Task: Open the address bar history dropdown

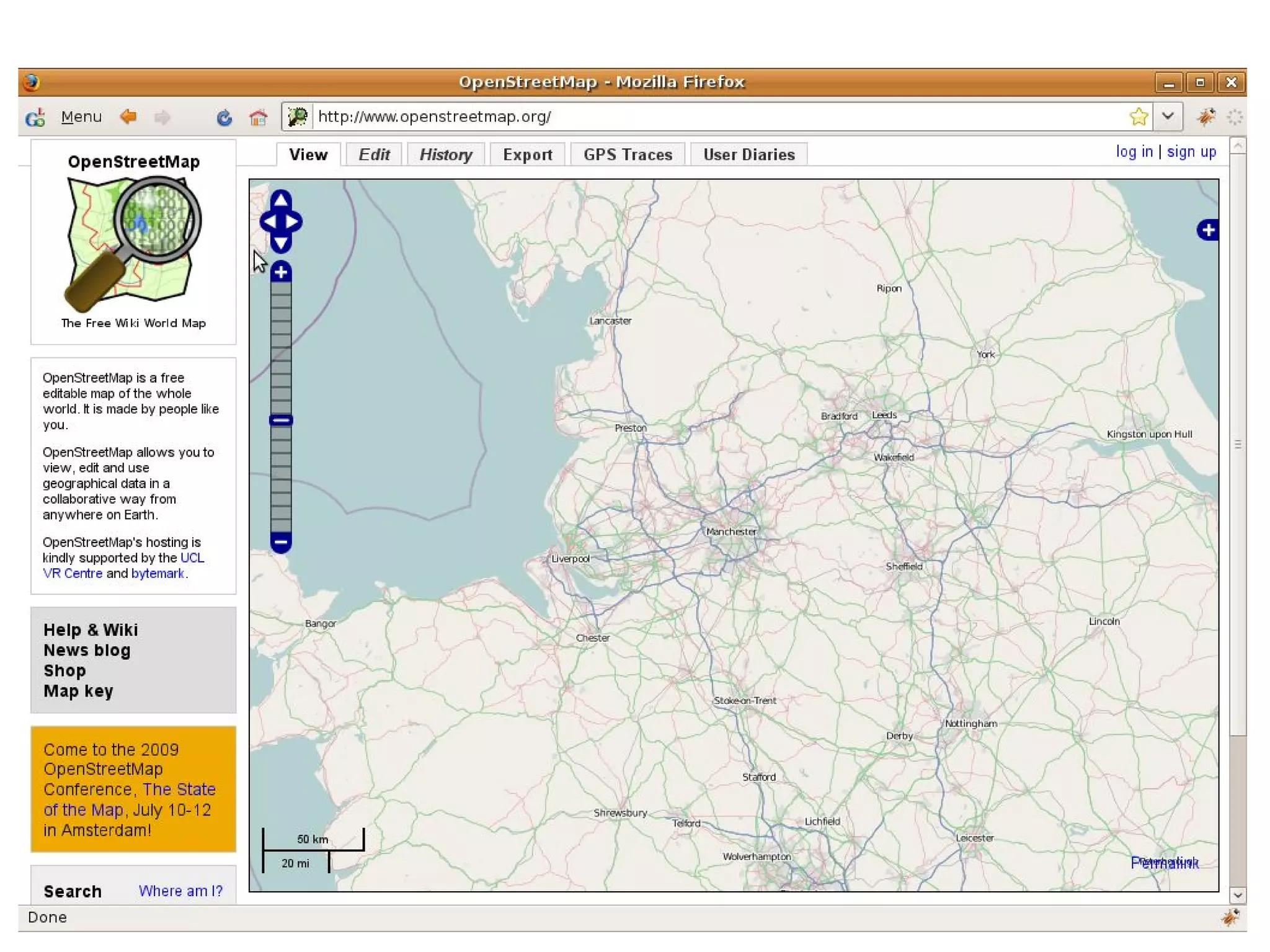Action: [x=1168, y=117]
